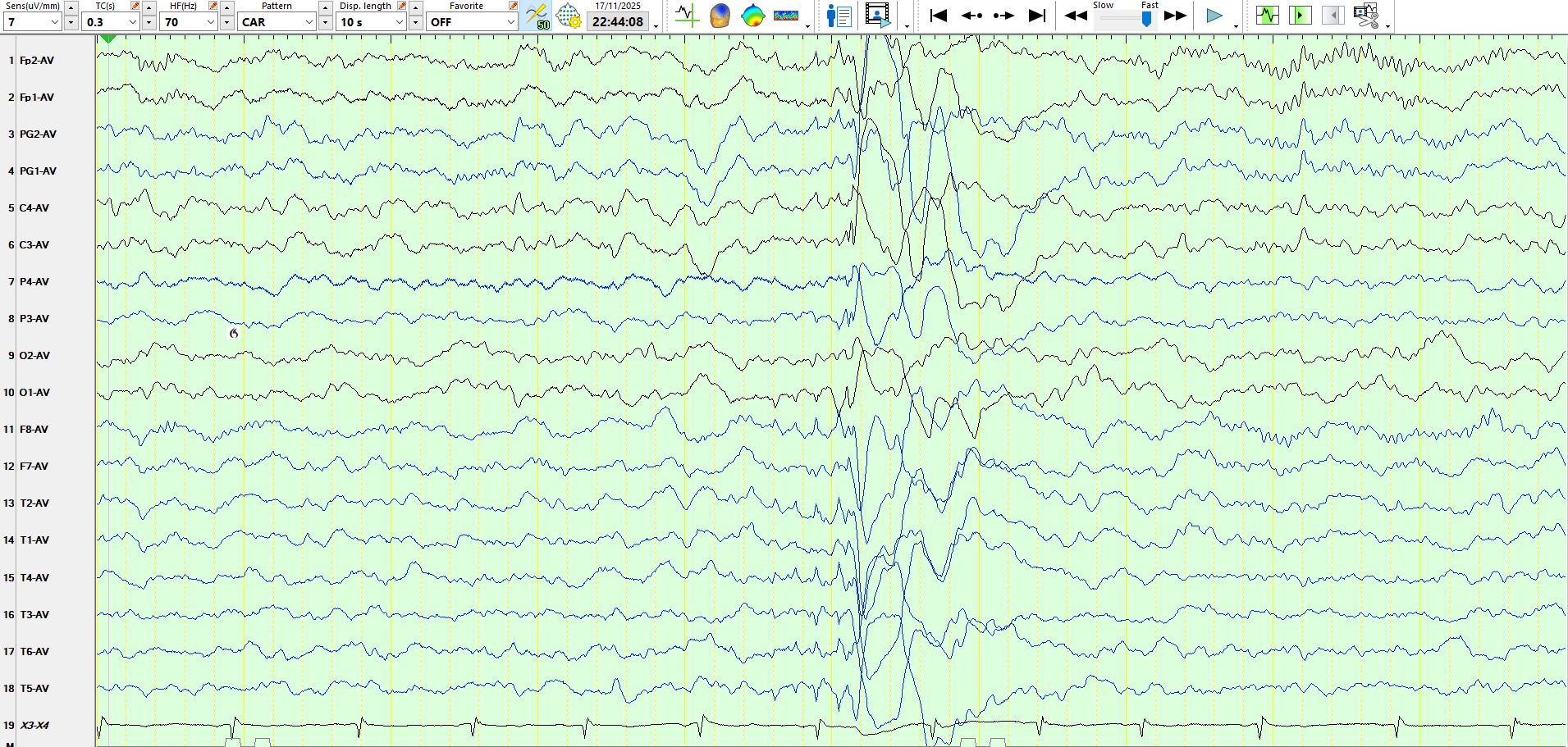This screenshot has height=747, width=1568.
Task: Decrease sensitivity with the Sens down arrow
Action: 71,23
